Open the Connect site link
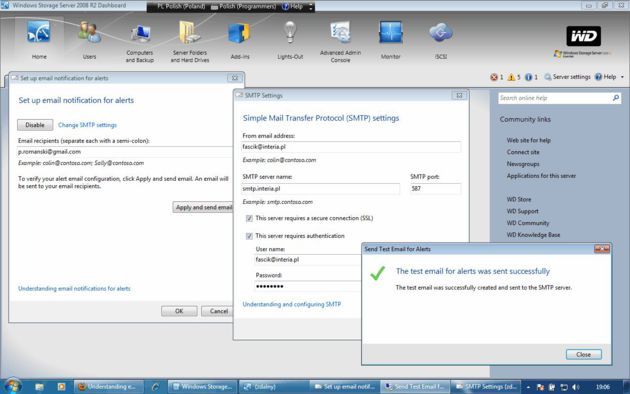The width and height of the screenshot is (630, 394). tap(523, 152)
